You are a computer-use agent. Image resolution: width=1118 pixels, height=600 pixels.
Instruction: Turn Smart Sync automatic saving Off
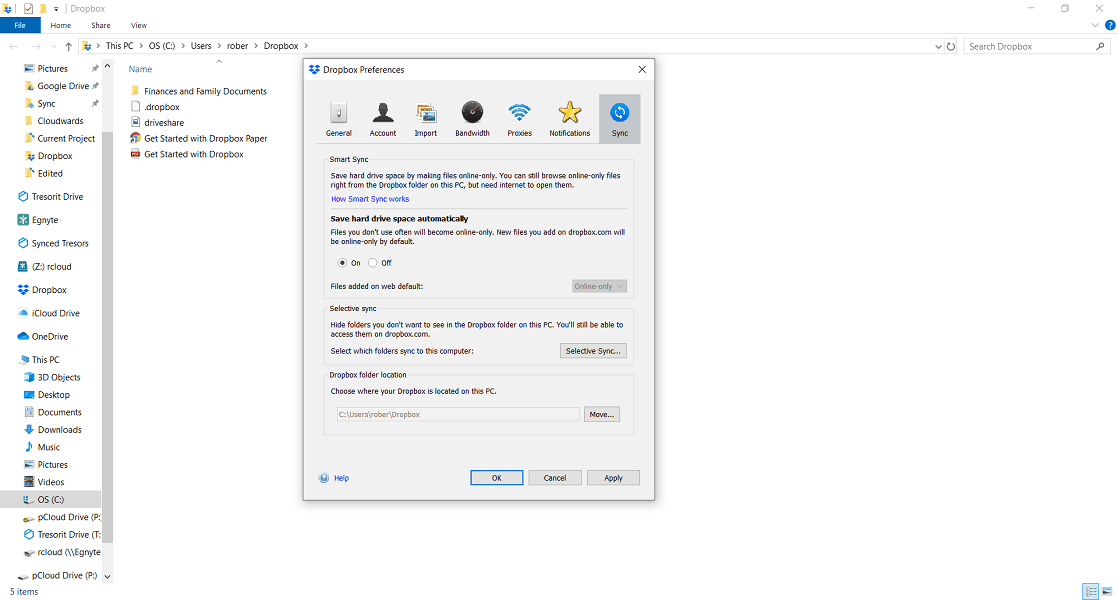(373, 263)
